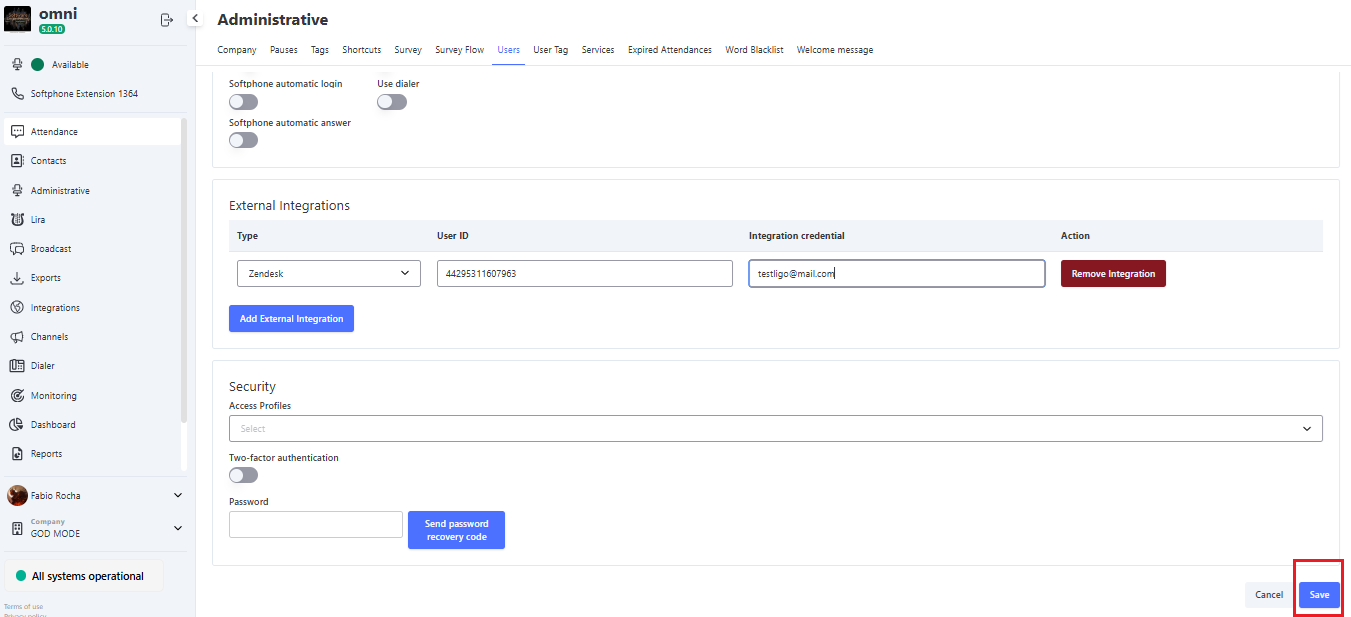Expand the GOD MODE company selector

178,528
